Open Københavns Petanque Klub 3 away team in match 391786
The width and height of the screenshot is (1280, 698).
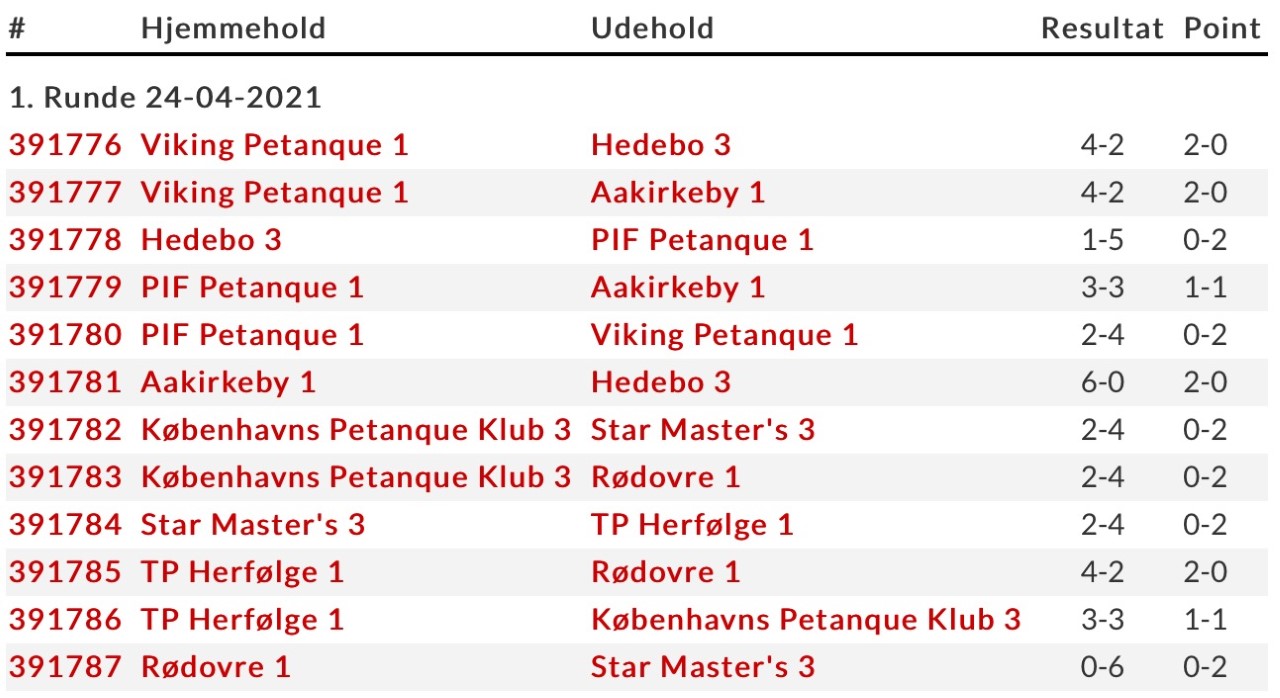[806, 620]
